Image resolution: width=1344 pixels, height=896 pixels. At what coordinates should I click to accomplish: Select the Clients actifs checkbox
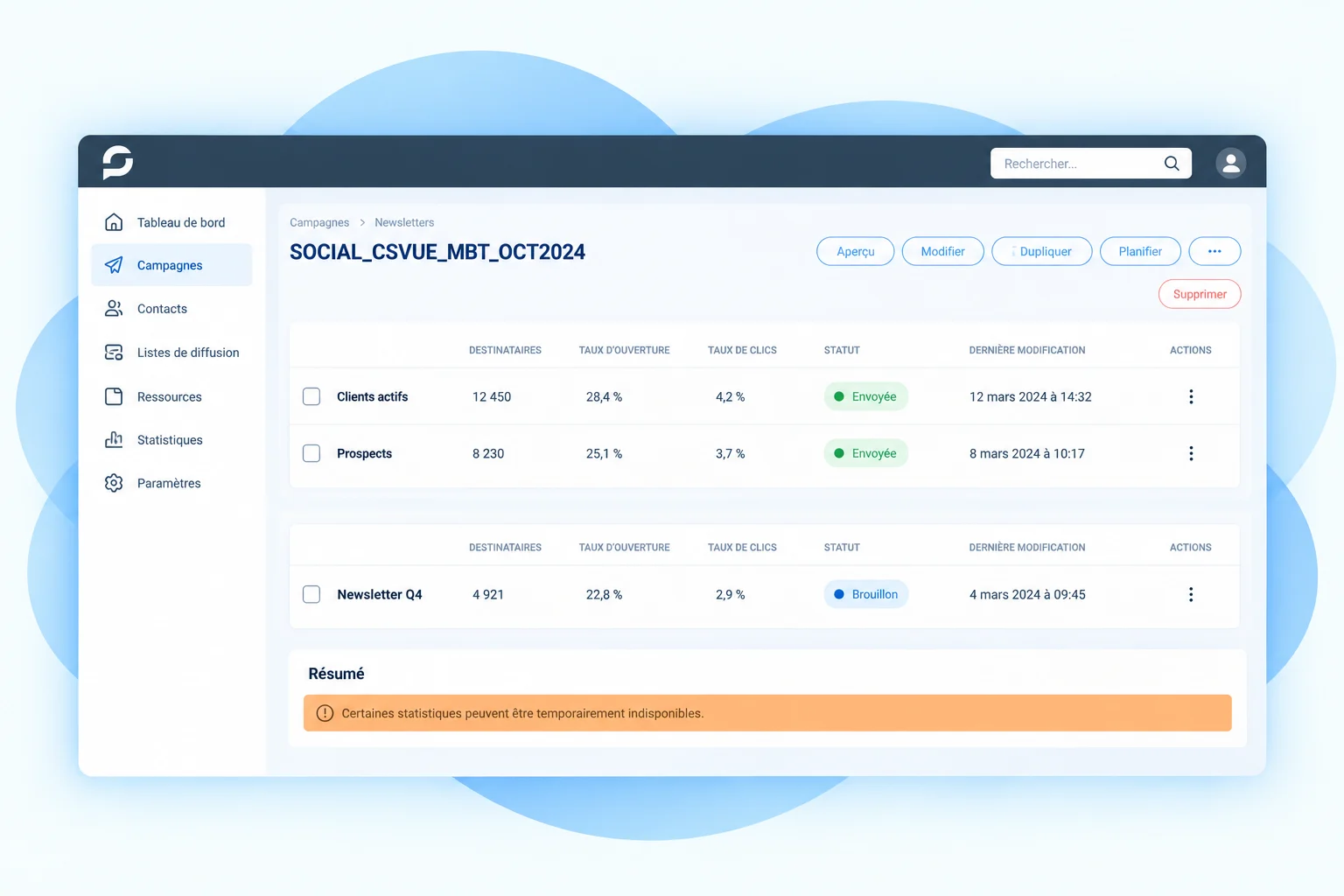(311, 396)
